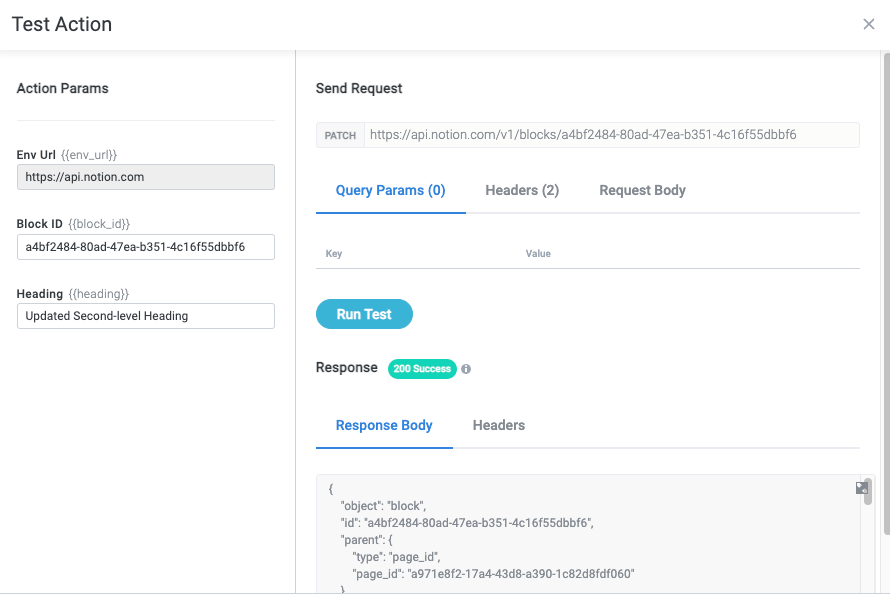Show the Headers tab under Response
This screenshot has height=594, width=890.
tap(499, 425)
